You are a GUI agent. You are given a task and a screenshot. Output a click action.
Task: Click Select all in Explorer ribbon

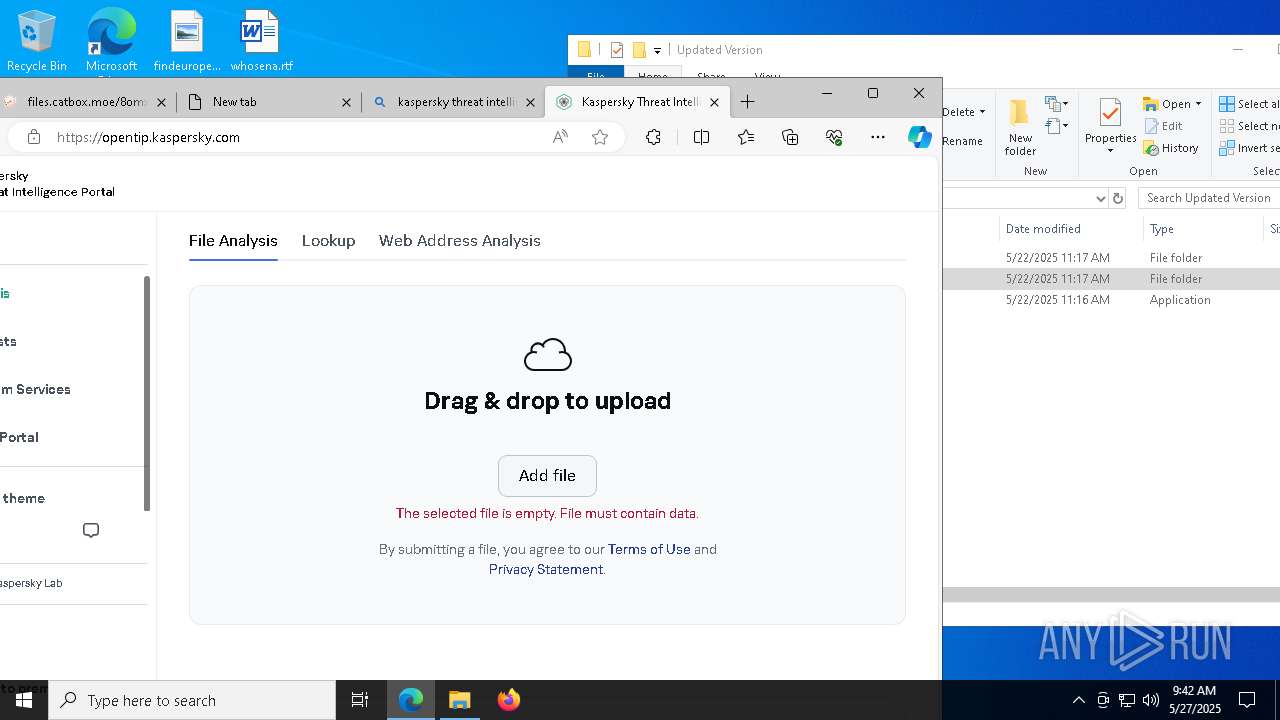(x=1249, y=104)
